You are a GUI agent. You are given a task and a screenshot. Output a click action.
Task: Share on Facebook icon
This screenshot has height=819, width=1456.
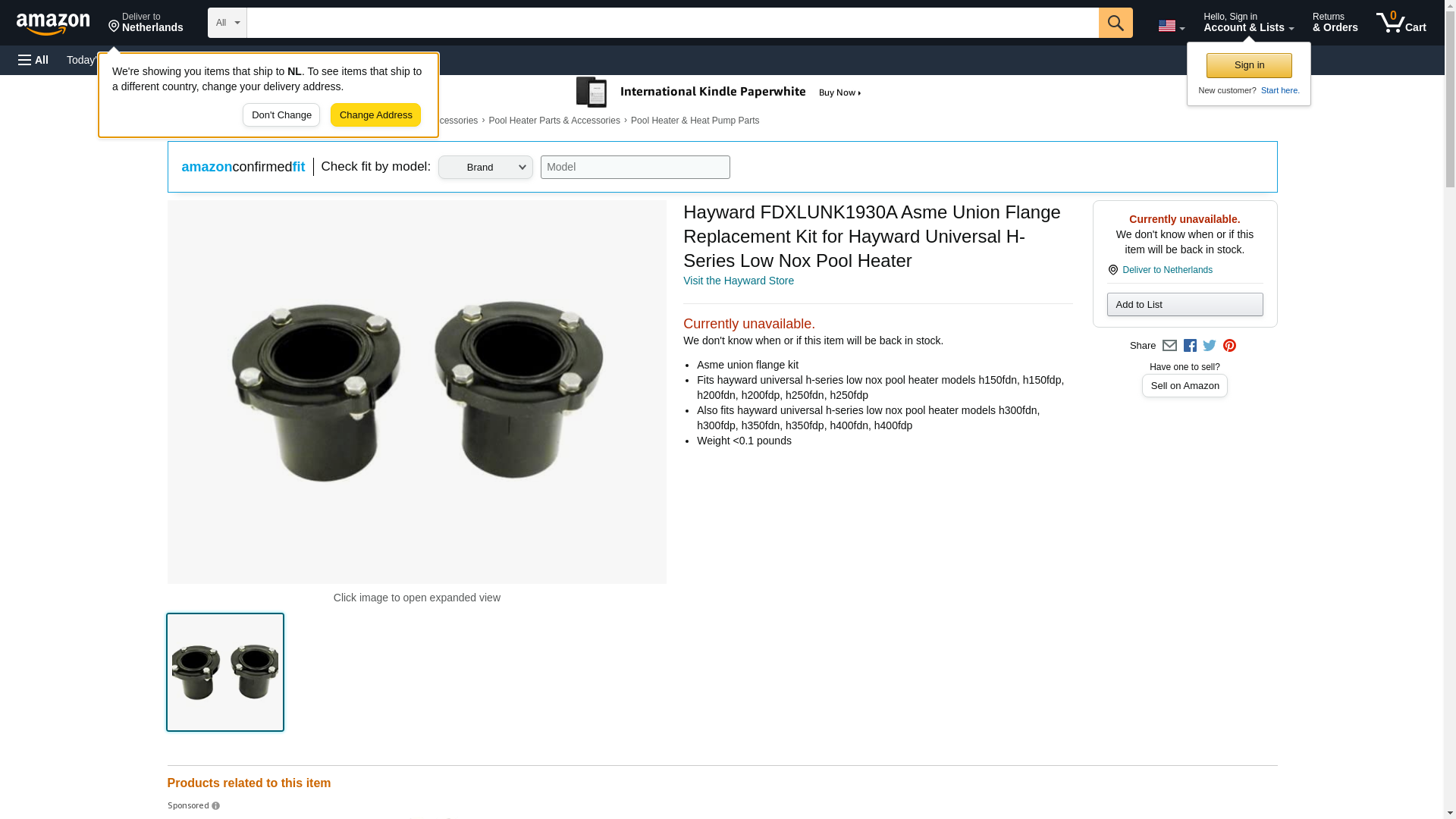[x=1190, y=346]
